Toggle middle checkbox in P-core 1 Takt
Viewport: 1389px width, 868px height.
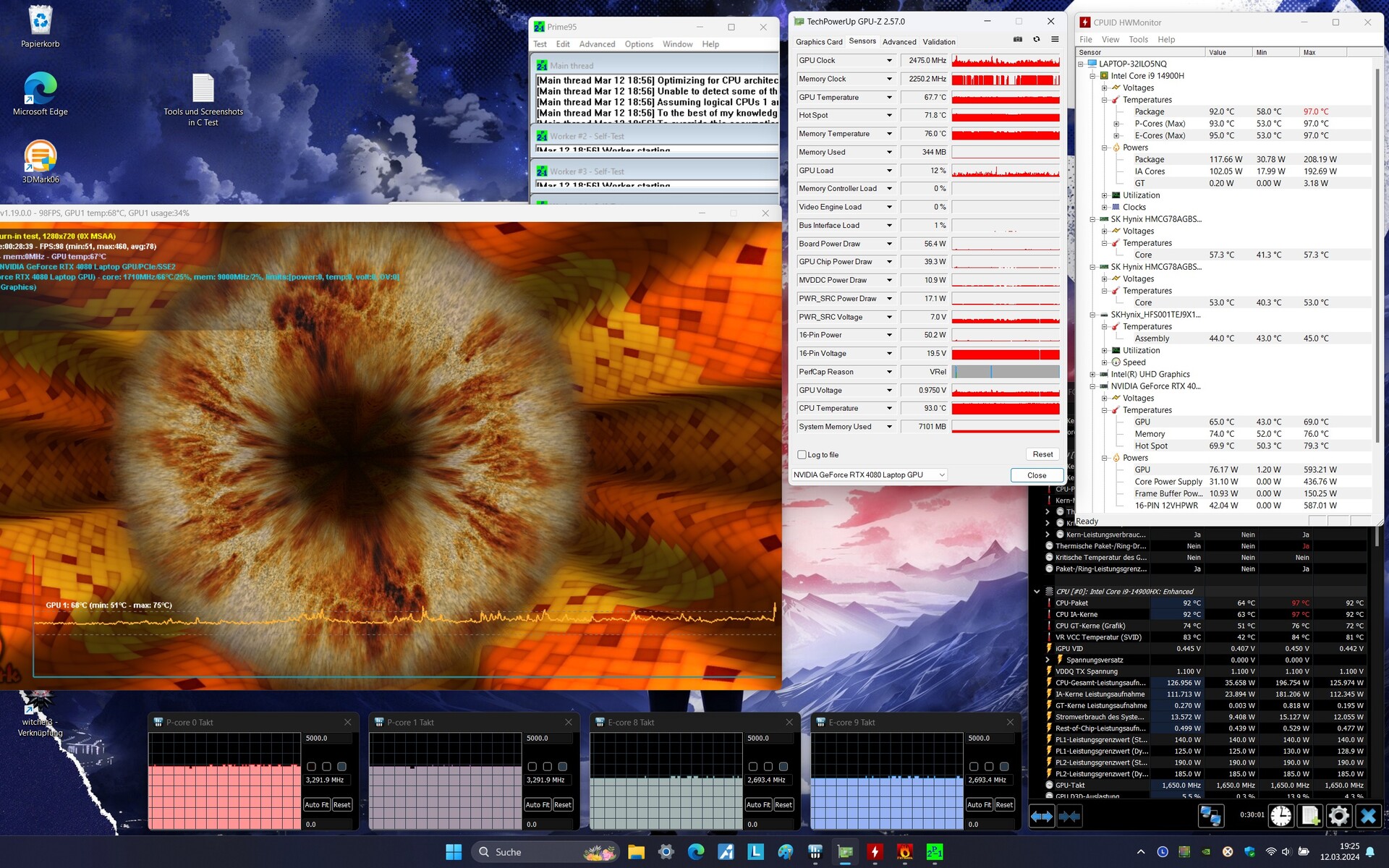(x=547, y=766)
